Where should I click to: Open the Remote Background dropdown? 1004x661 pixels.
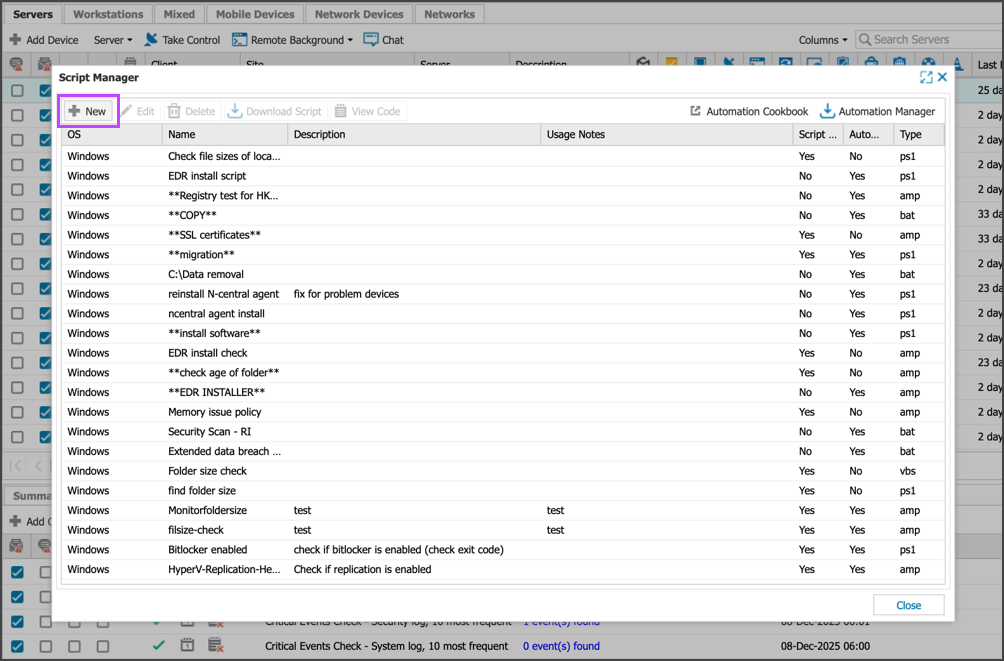pos(293,40)
